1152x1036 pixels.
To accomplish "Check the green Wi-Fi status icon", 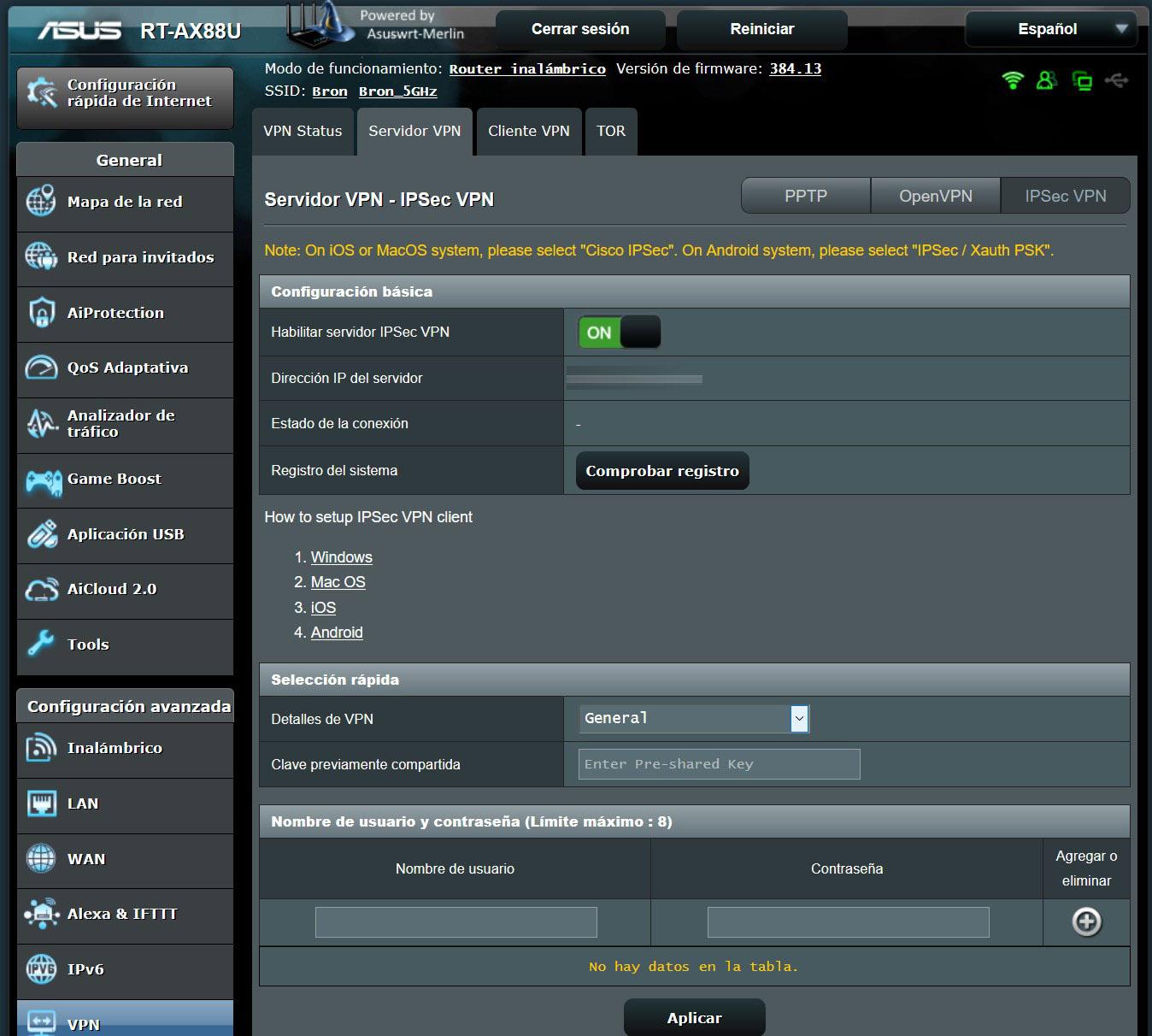I will click(1013, 80).
